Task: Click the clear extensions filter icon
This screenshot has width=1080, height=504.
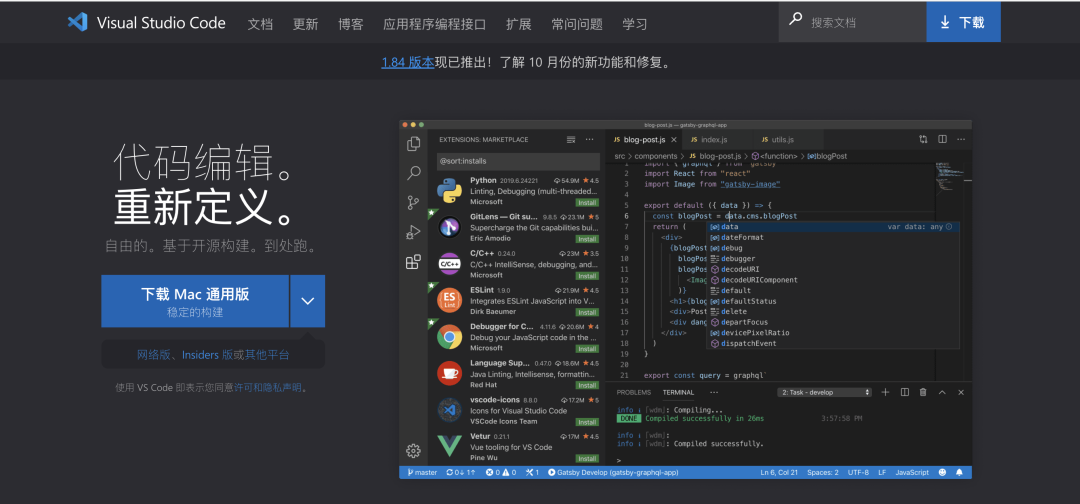Action: pos(570,140)
